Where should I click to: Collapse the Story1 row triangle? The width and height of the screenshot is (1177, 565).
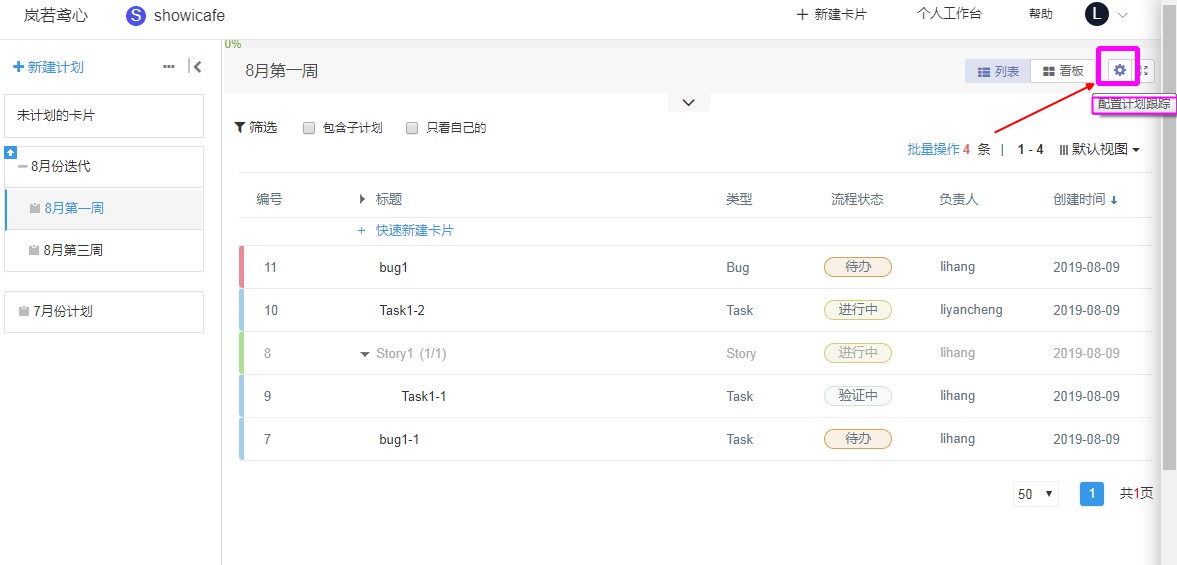[365, 353]
